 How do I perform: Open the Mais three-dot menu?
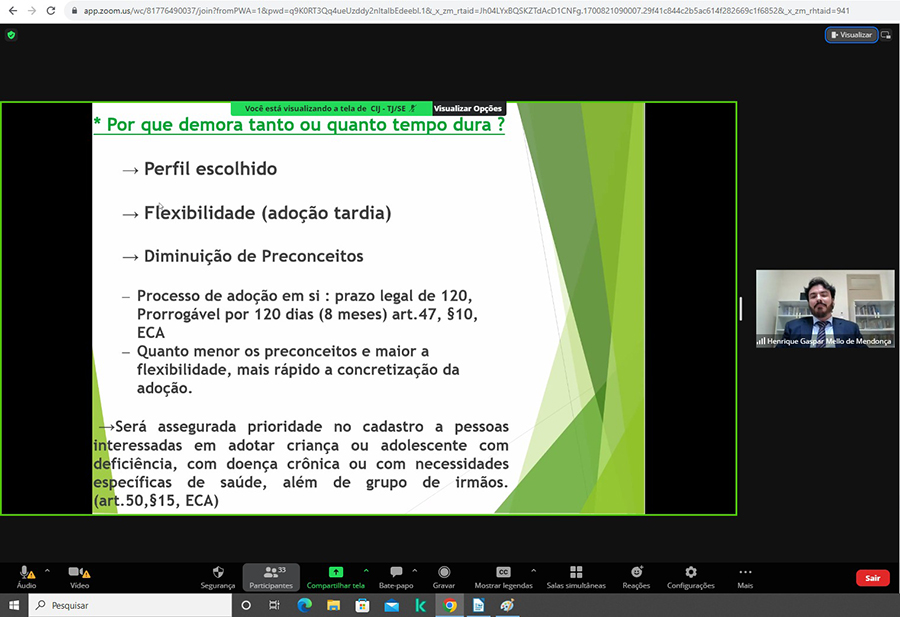click(745, 573)
